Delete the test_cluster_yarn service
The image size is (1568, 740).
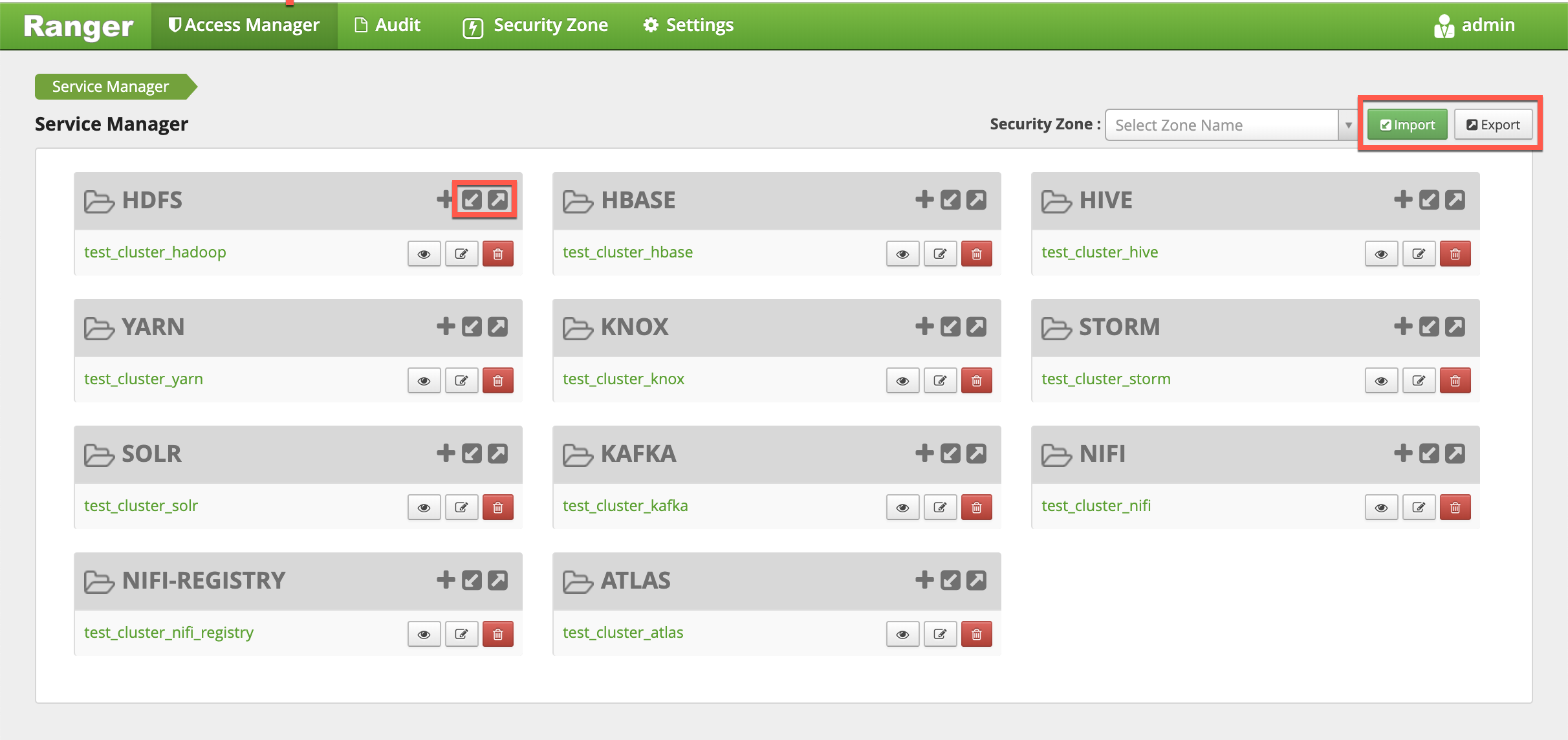point(497,380)
